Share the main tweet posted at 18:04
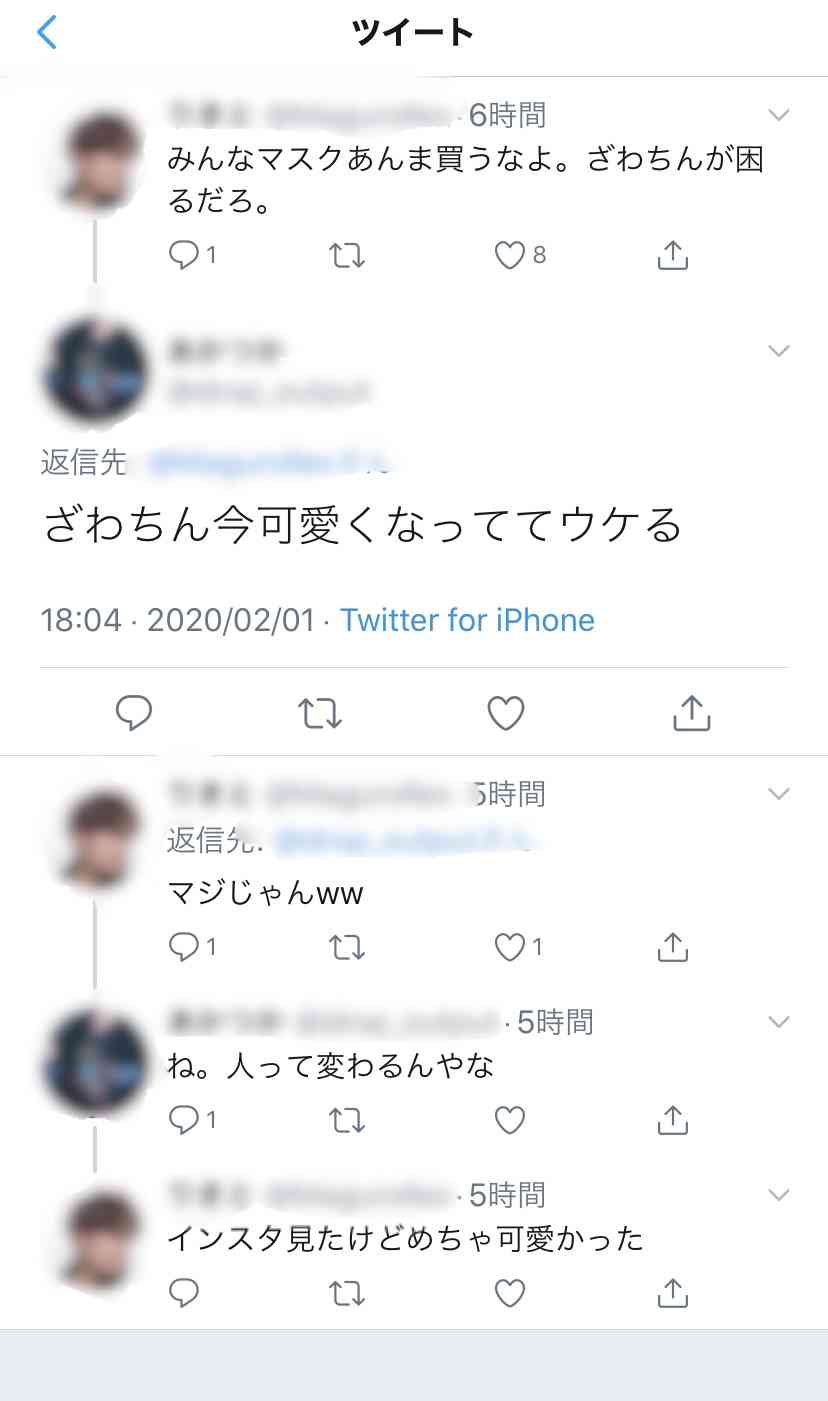 (692, 712)
